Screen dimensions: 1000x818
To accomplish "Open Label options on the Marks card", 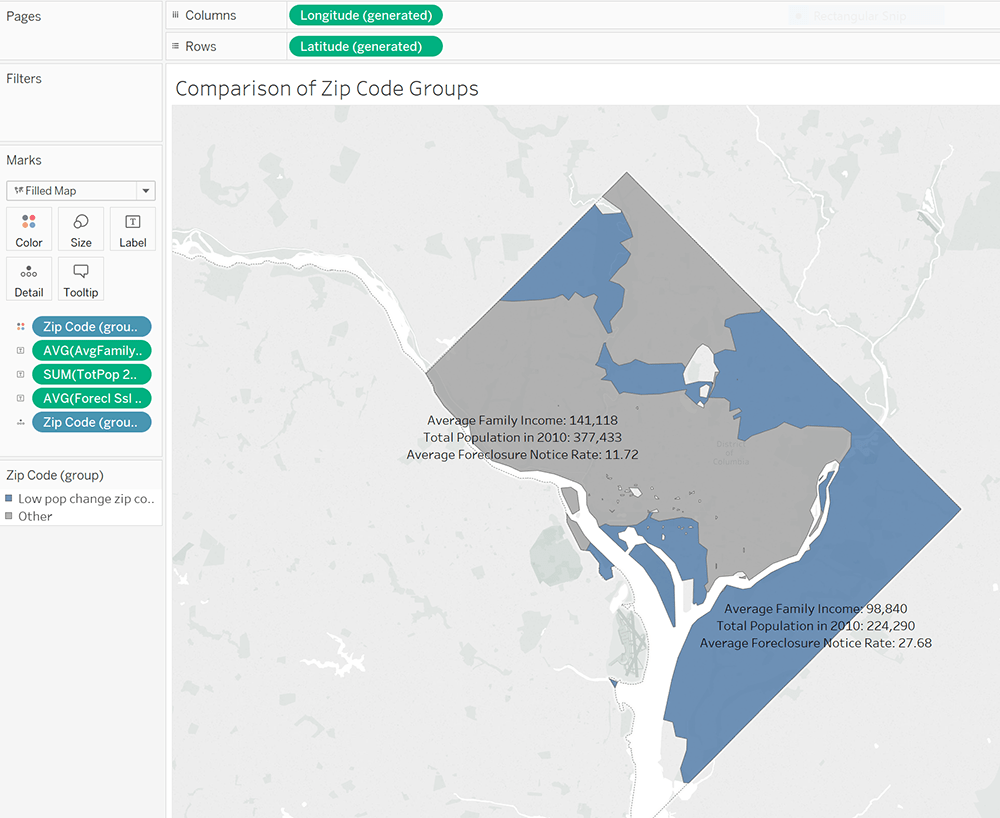I will pyautogui.click(x=132, y=228).
